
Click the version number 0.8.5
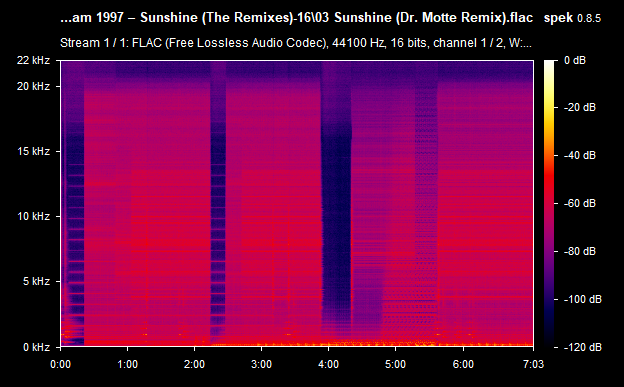click(589, 18)
